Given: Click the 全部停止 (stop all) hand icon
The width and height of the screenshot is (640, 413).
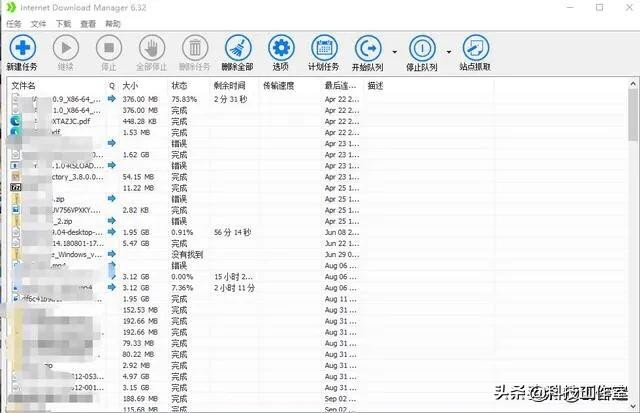Looking at the screenshot, I should (x=151, y=48).
